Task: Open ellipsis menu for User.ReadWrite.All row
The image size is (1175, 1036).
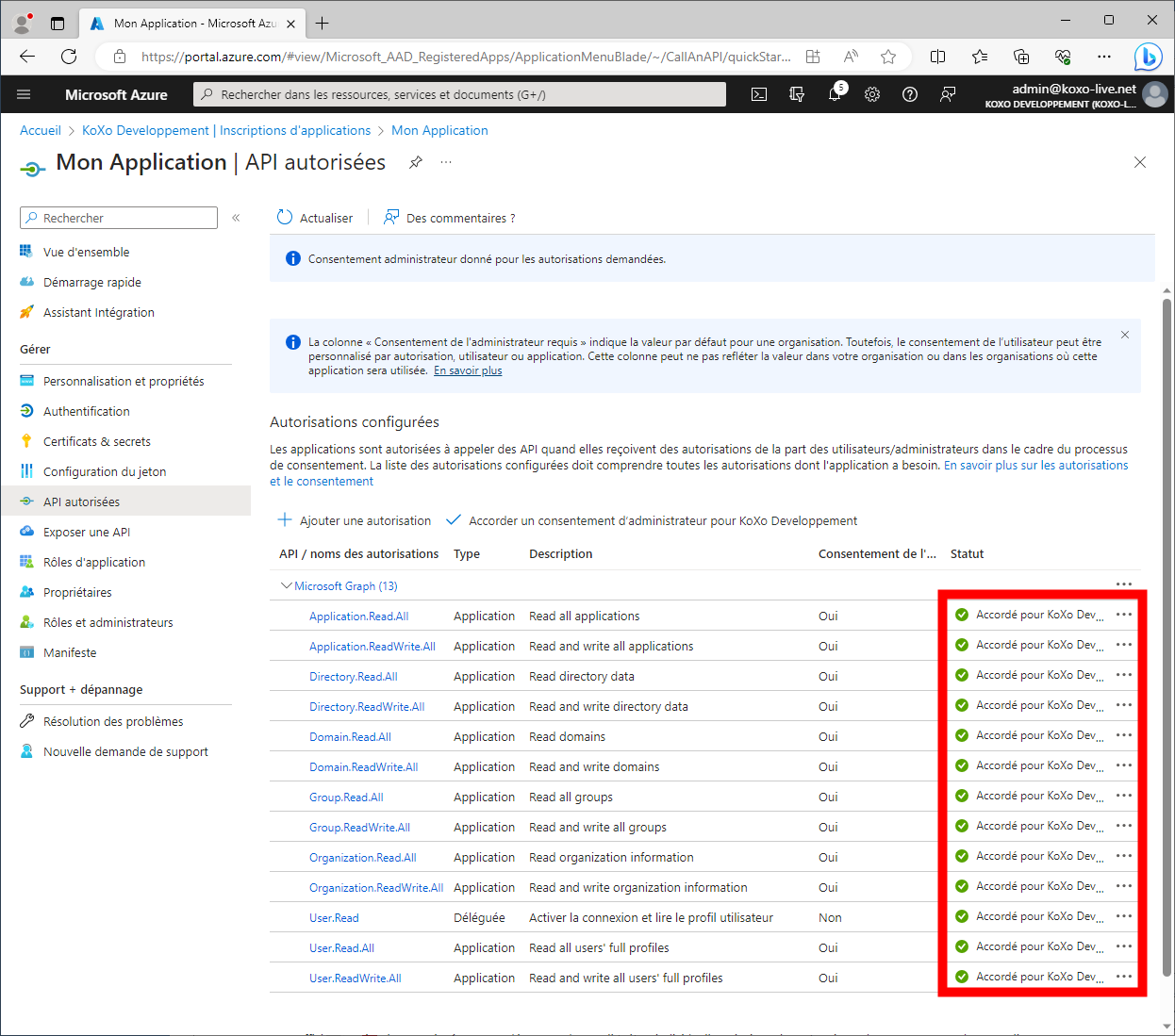Action: coord(1124,977)
